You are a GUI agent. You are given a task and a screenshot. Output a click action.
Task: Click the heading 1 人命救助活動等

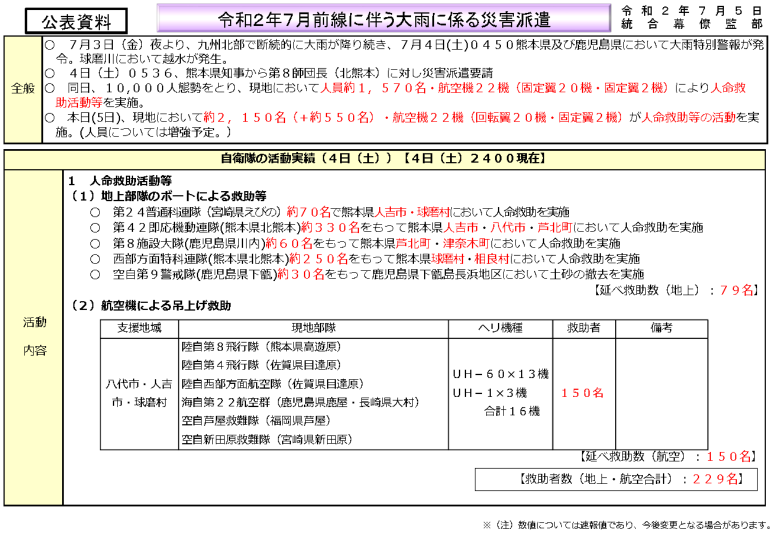(120, 181)
